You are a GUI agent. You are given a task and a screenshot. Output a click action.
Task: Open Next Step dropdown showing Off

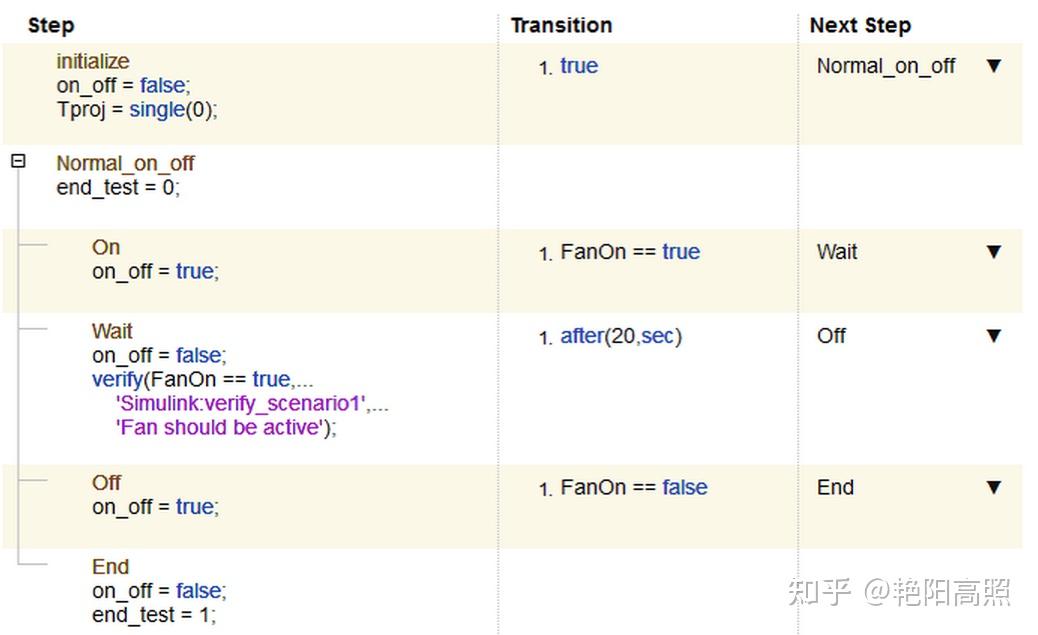[993, 336]
